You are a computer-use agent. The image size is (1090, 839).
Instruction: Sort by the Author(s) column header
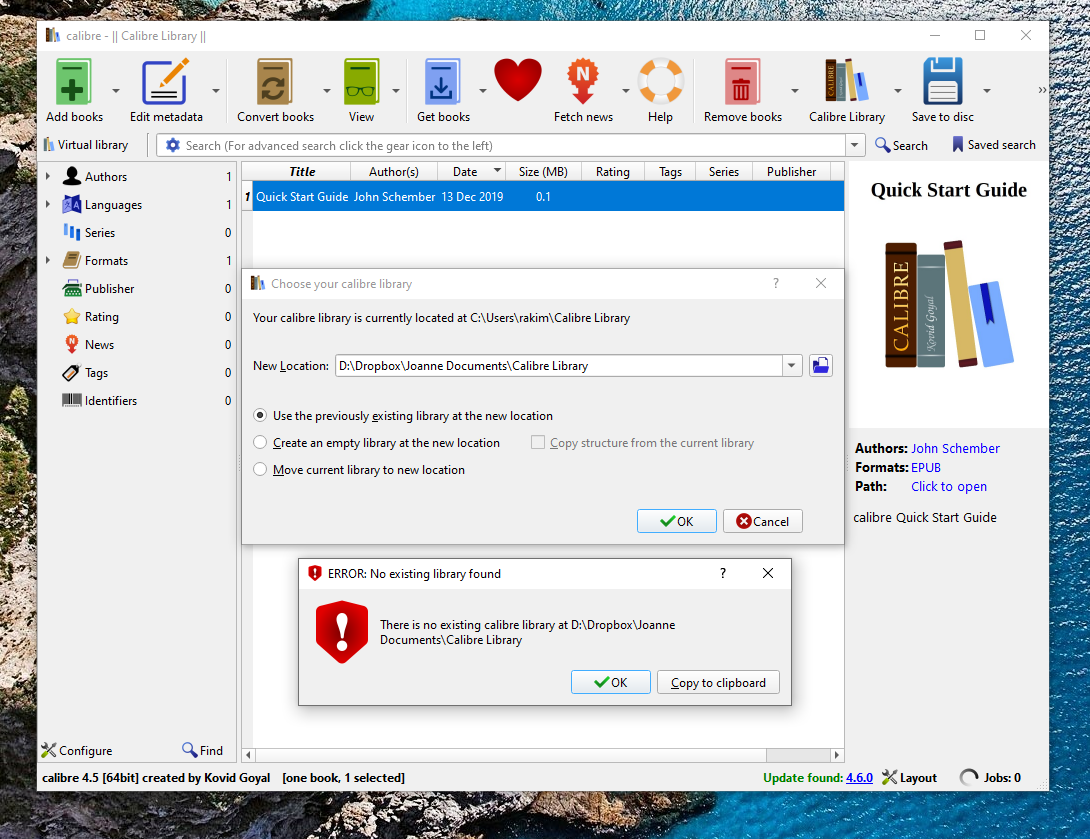click(x=394, y=172)
